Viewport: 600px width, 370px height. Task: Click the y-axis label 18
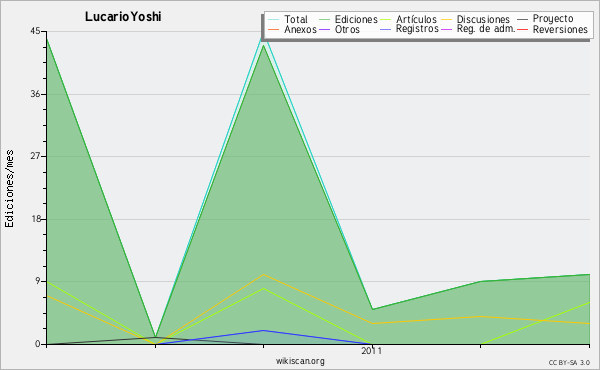35,219
